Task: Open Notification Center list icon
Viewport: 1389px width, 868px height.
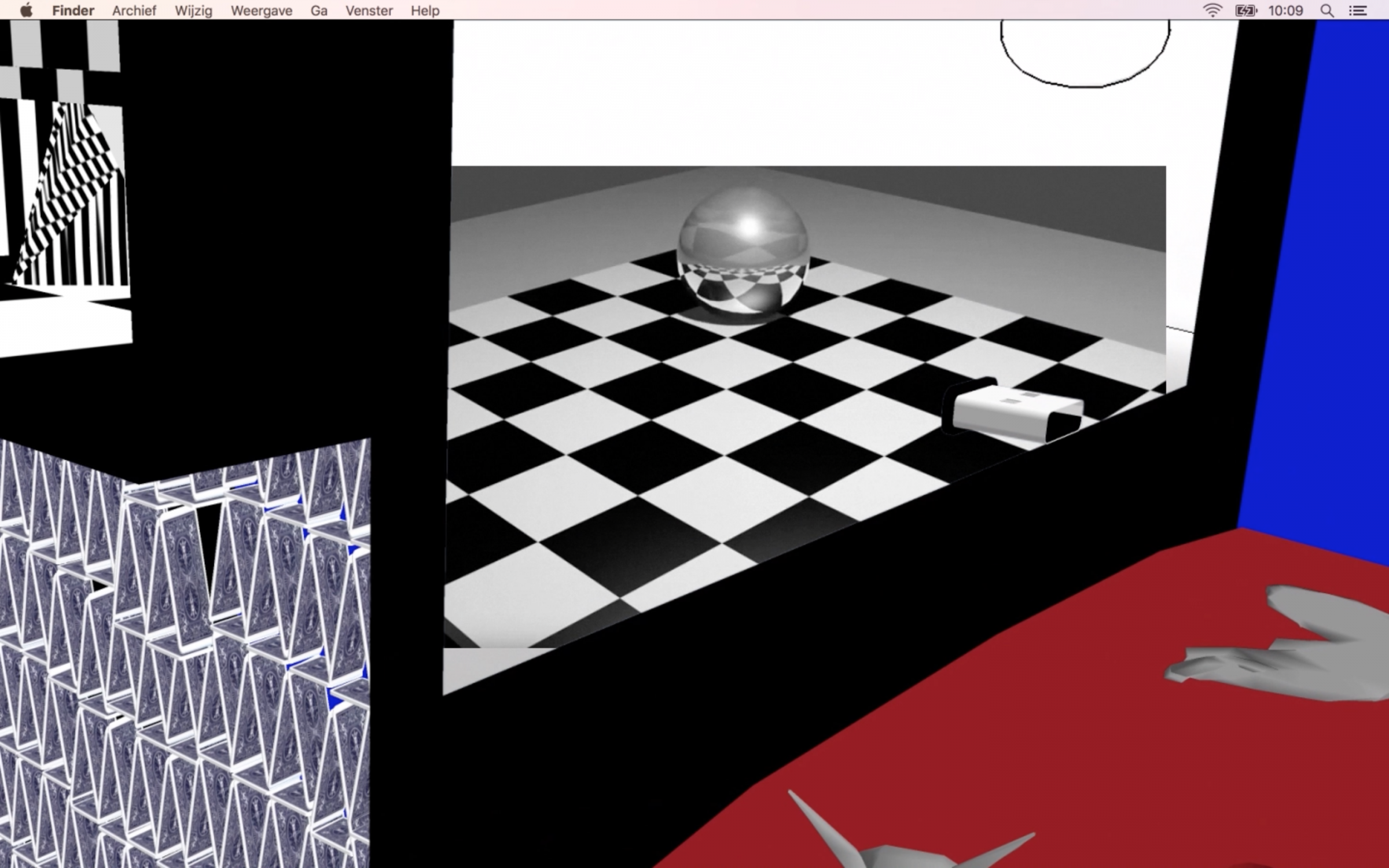Action: [x=1358, y=10]
